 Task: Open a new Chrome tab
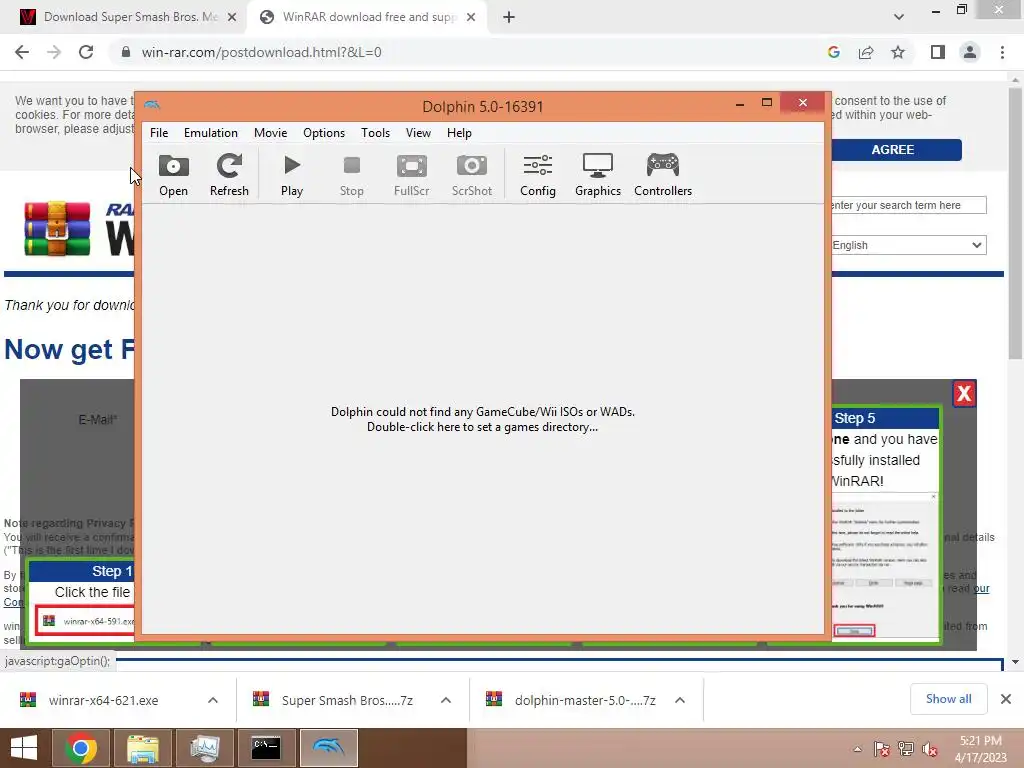tap(509, 18)
